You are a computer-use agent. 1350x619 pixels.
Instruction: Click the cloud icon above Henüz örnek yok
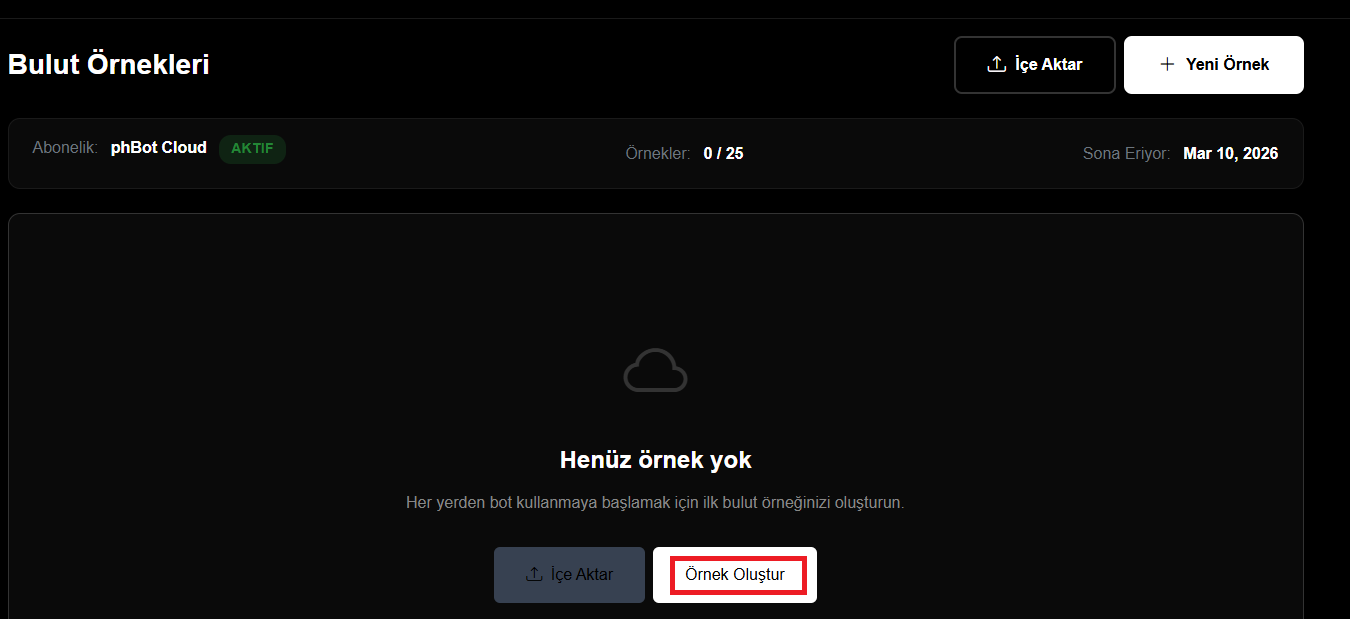click(x=655, y=371)
